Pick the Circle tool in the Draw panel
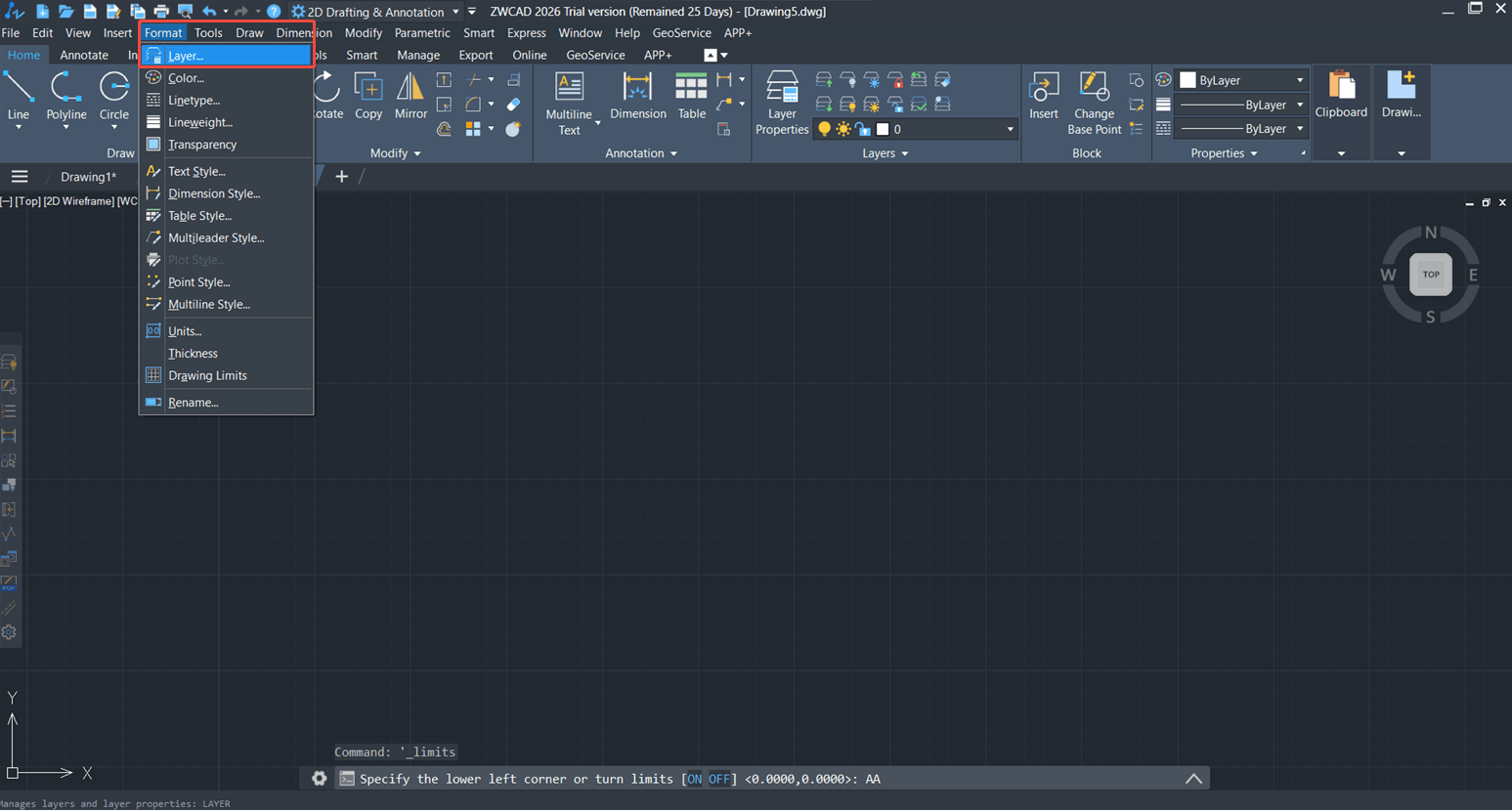The image size is (1512, 812). point(114,97)
